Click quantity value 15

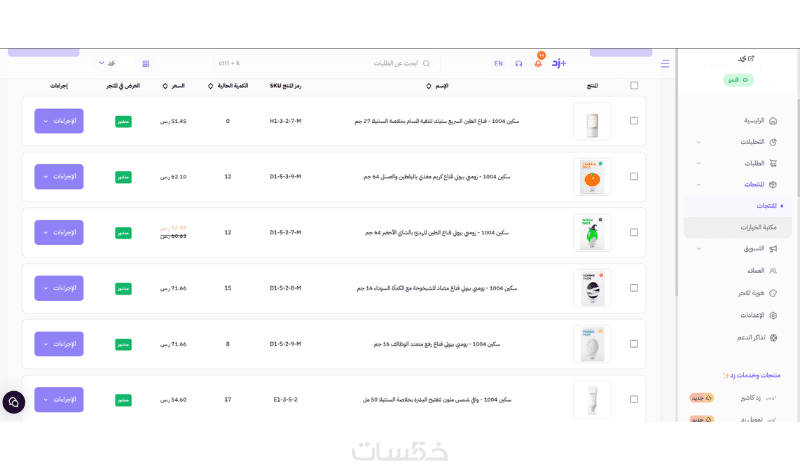(x=228, y=288)
